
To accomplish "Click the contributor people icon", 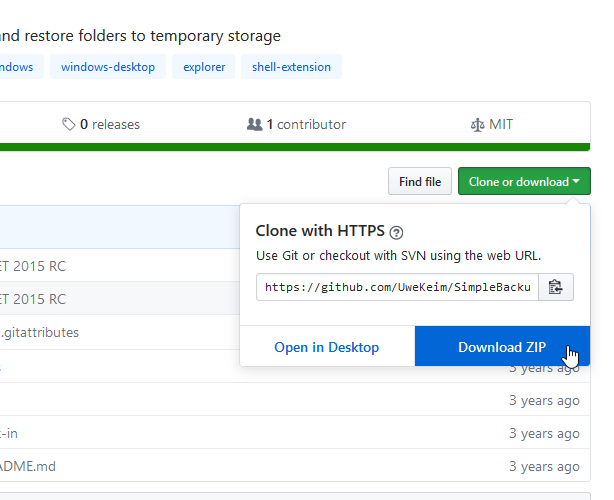I will (255, 124).
